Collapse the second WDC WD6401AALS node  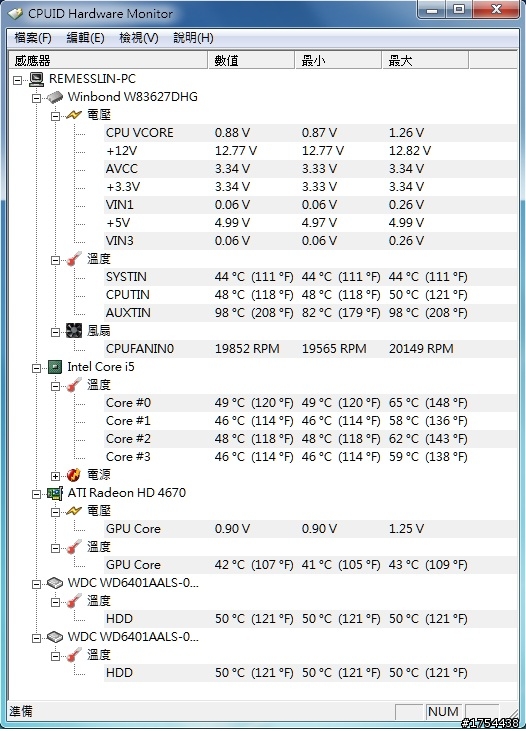click(x=36, y=638)
